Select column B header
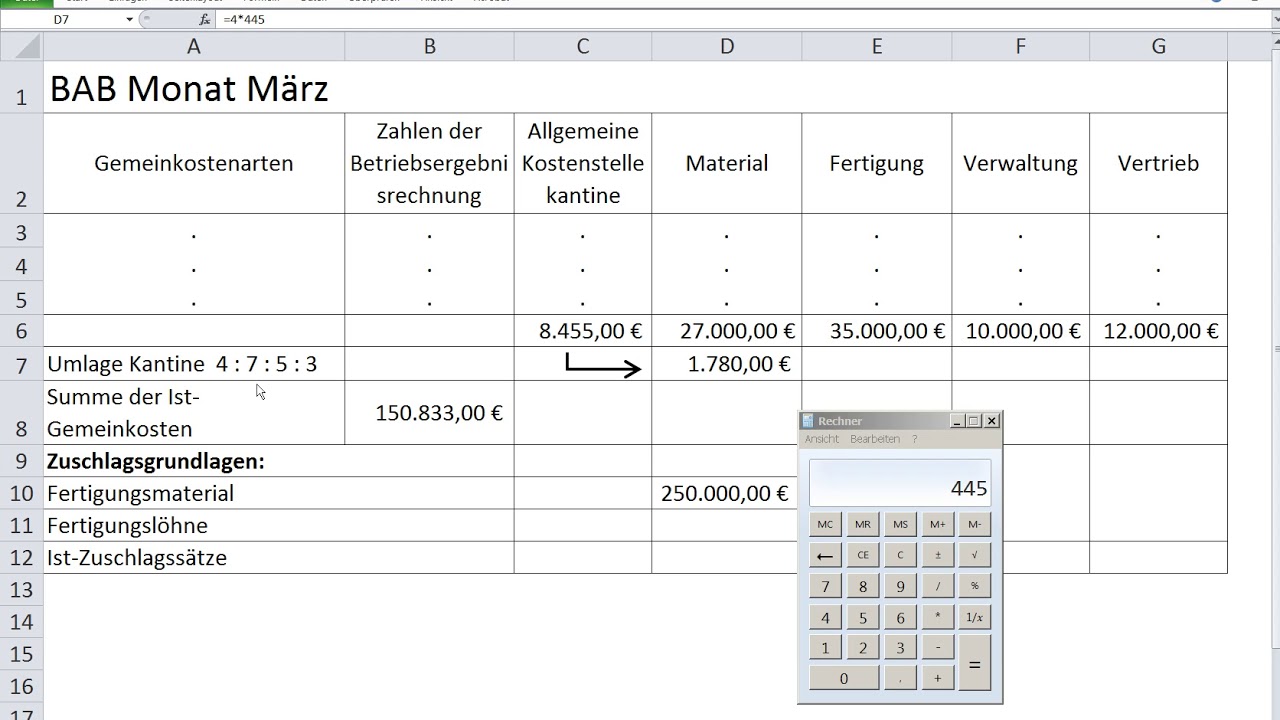 pos(429,46)
